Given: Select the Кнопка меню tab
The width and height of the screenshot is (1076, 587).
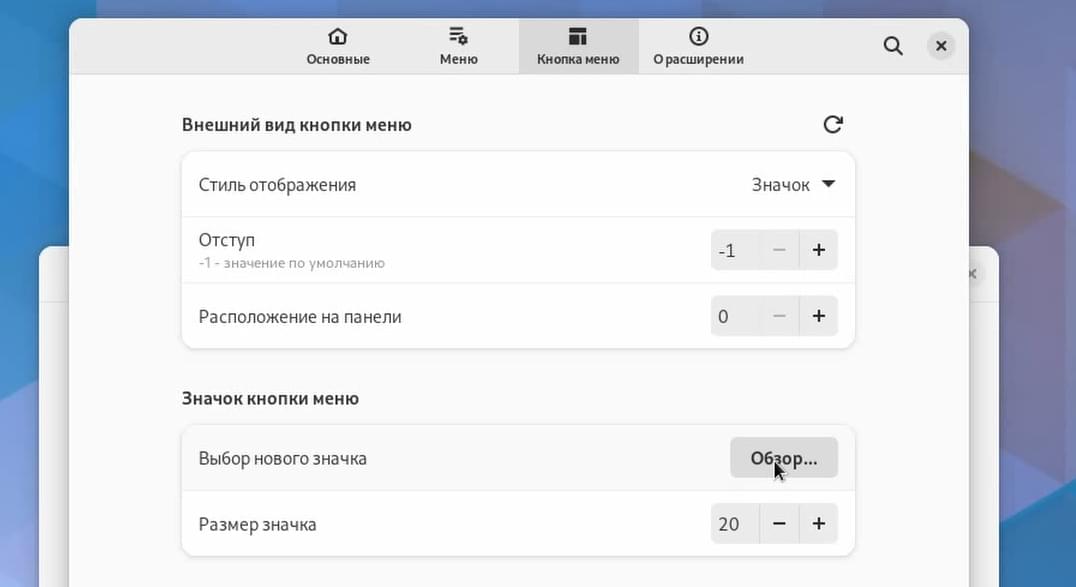Looking at the screenshot, I should coord(578,47).
